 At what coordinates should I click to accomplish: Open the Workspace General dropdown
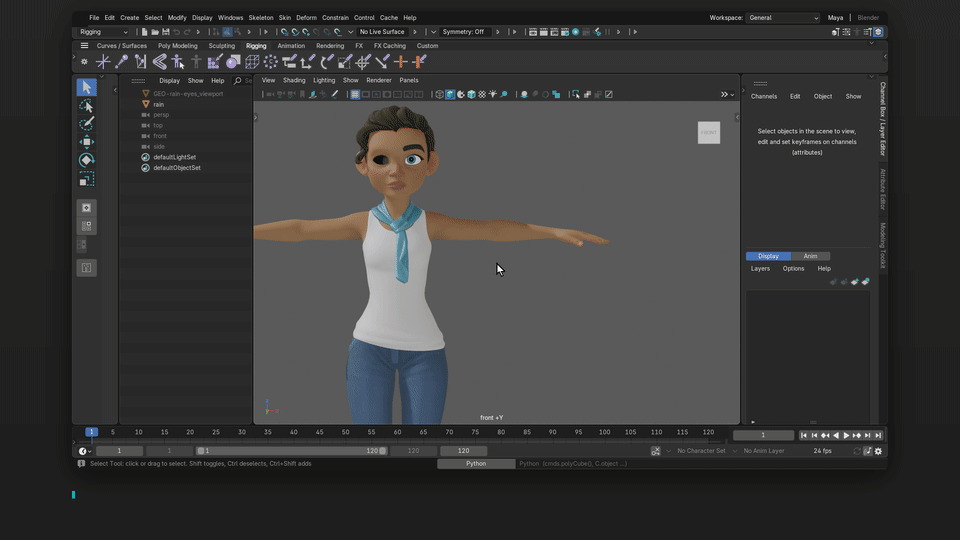coord(782,18)
